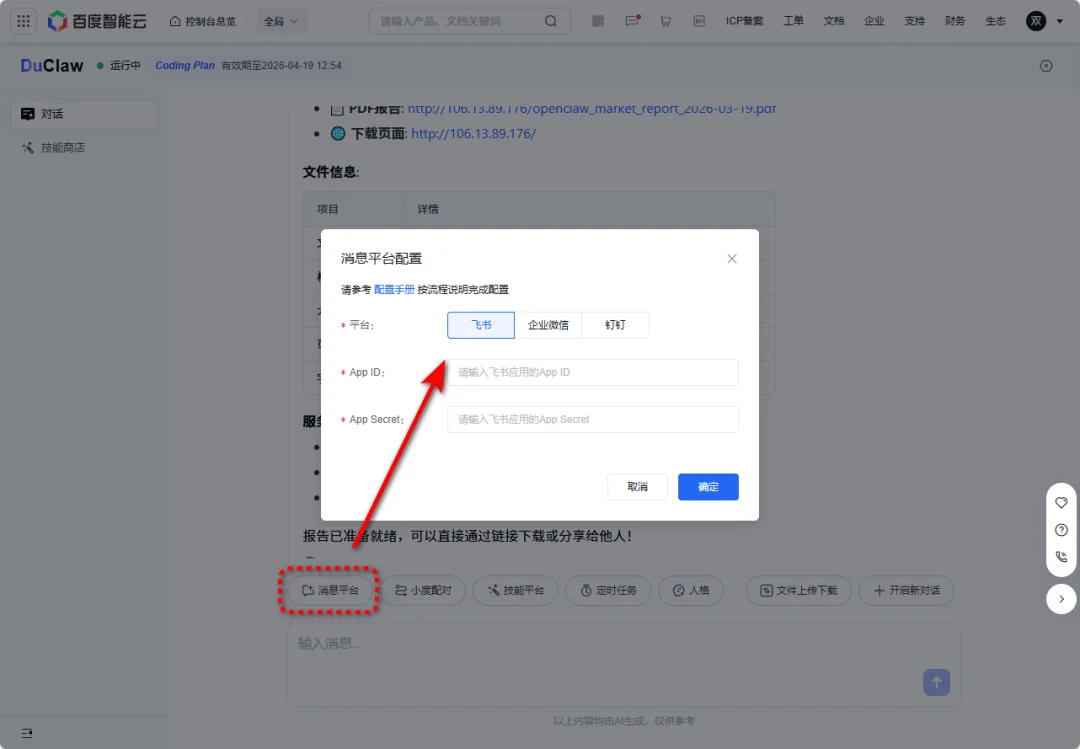Image resolution: width=1080 pixels, height=749 pixels.
Task: Focus the App Secret input field
Action: pyautogui.click(x=592, y=419)
